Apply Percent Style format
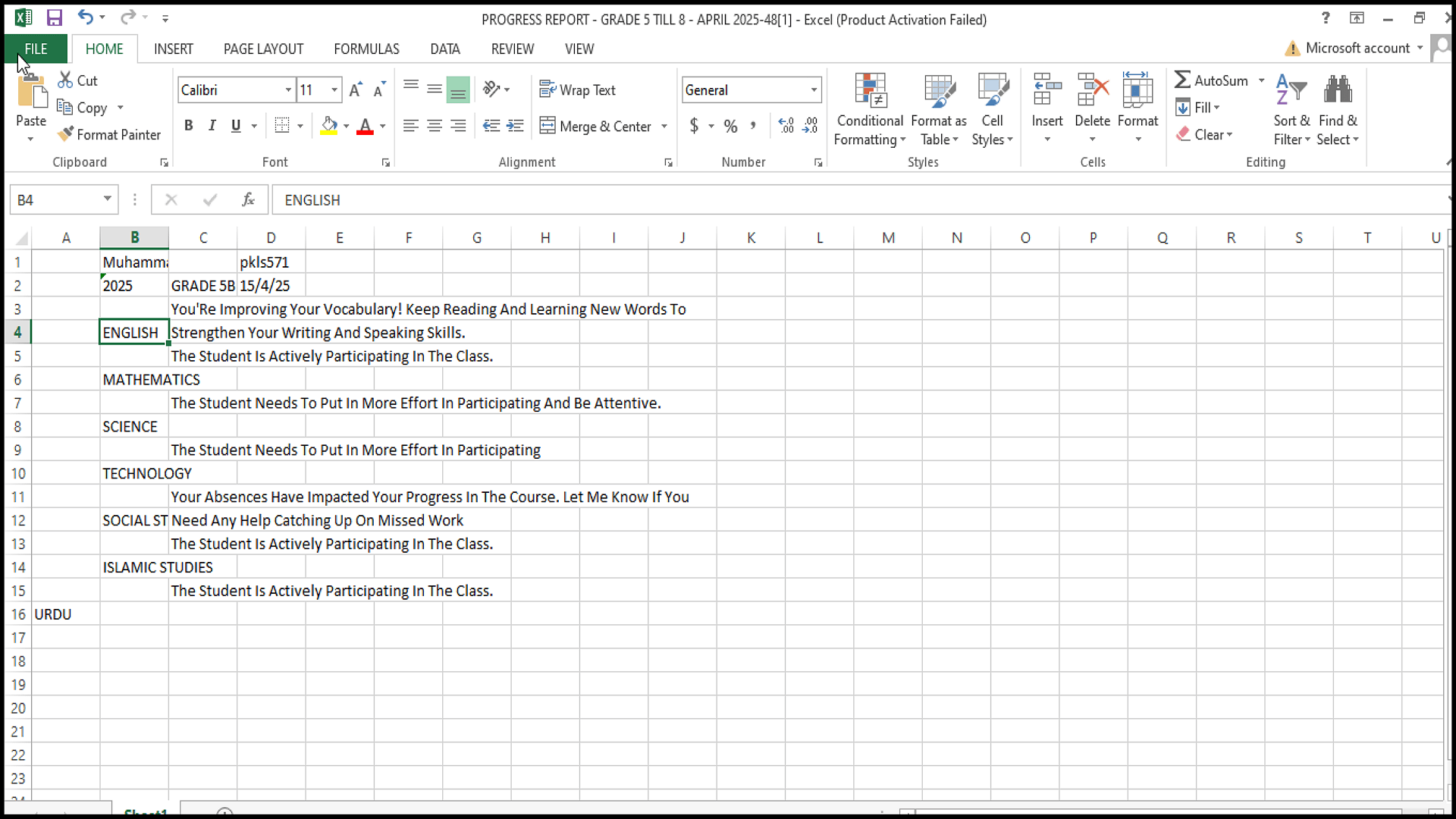 pyautogui.click(x=730, y=126)
